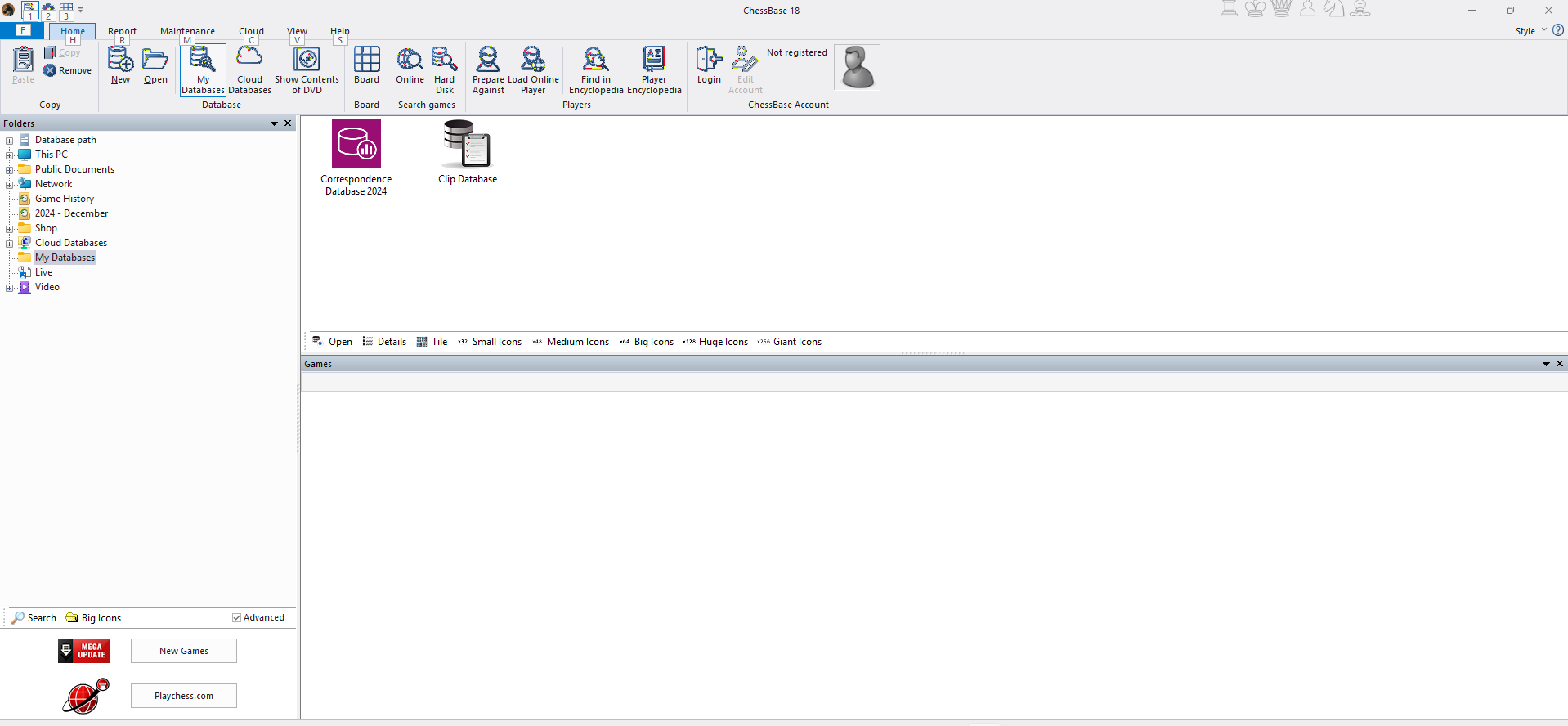Screen dimensions: 1568x726
Task: Click the New Games button
Action: pos(184,651)
